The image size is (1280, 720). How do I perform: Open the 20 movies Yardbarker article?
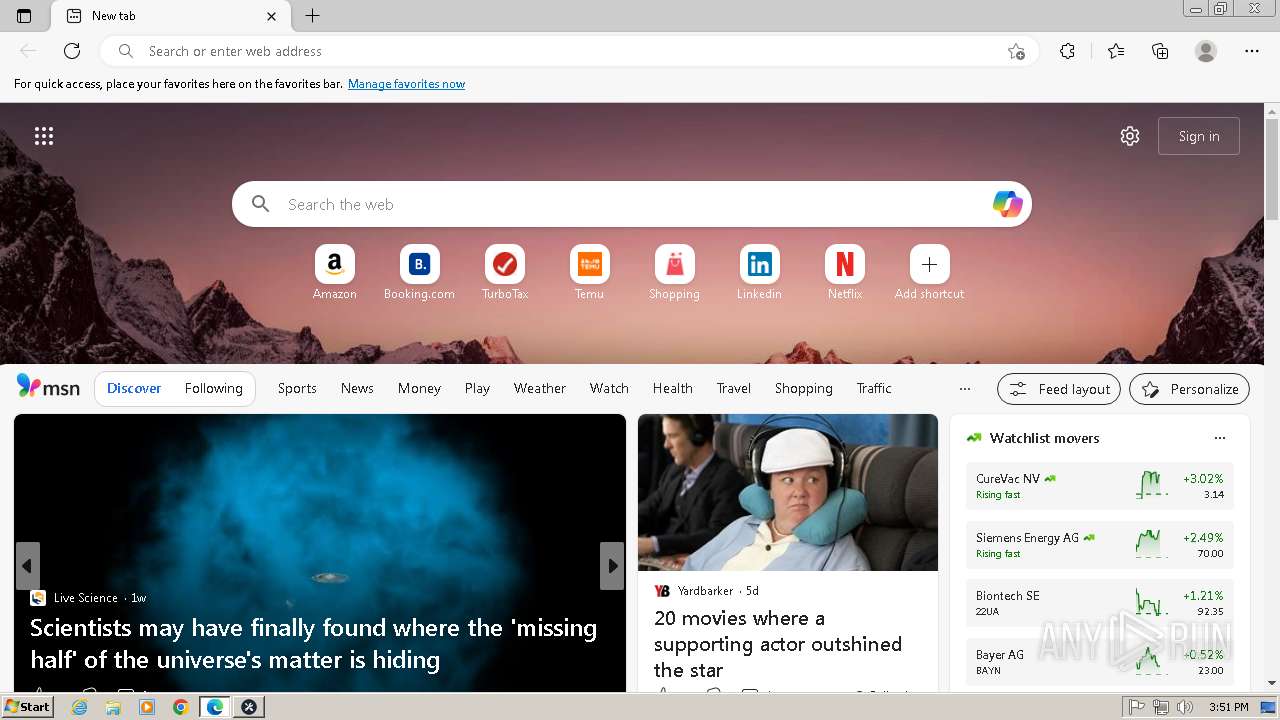pos(778,644)
